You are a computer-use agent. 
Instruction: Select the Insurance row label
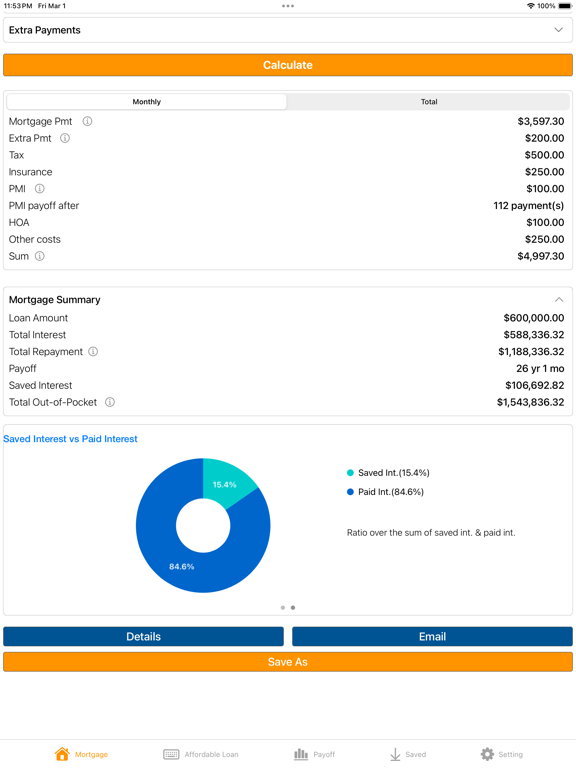tap(30, 172)
